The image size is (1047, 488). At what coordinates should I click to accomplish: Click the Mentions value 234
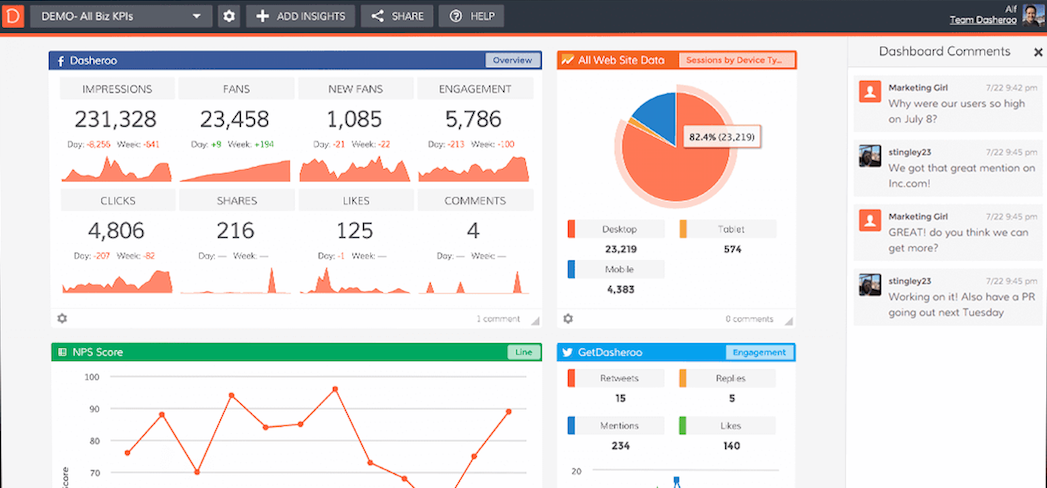tap(620, 446)
